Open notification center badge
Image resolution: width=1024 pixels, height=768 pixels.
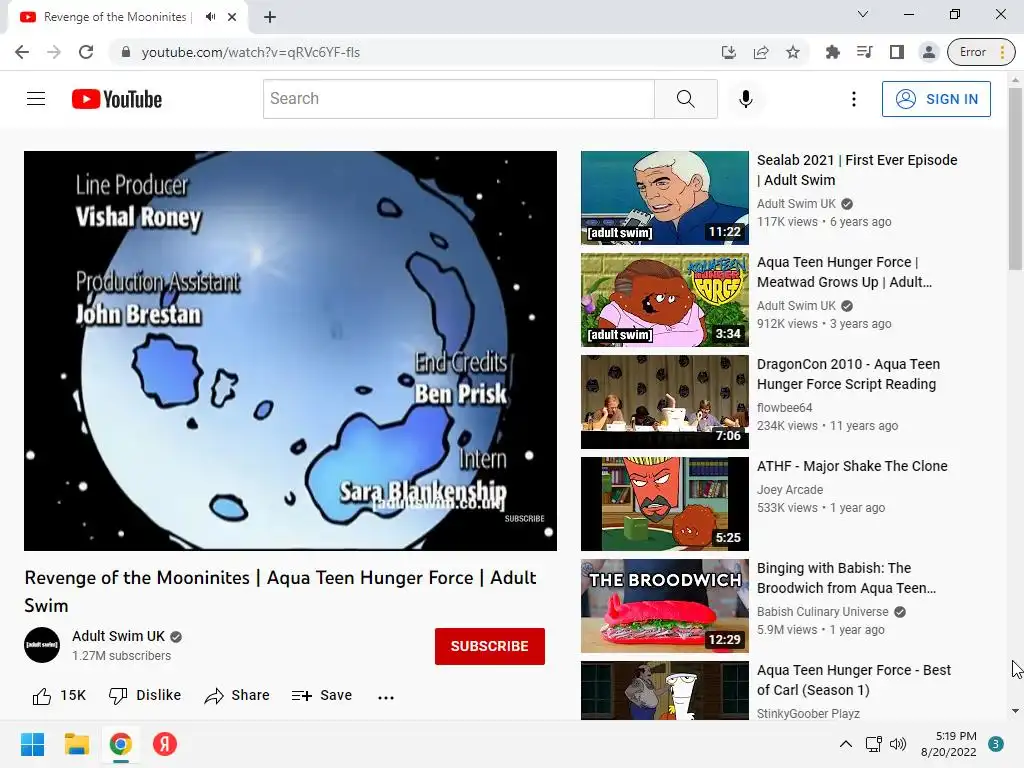(995, 744)
